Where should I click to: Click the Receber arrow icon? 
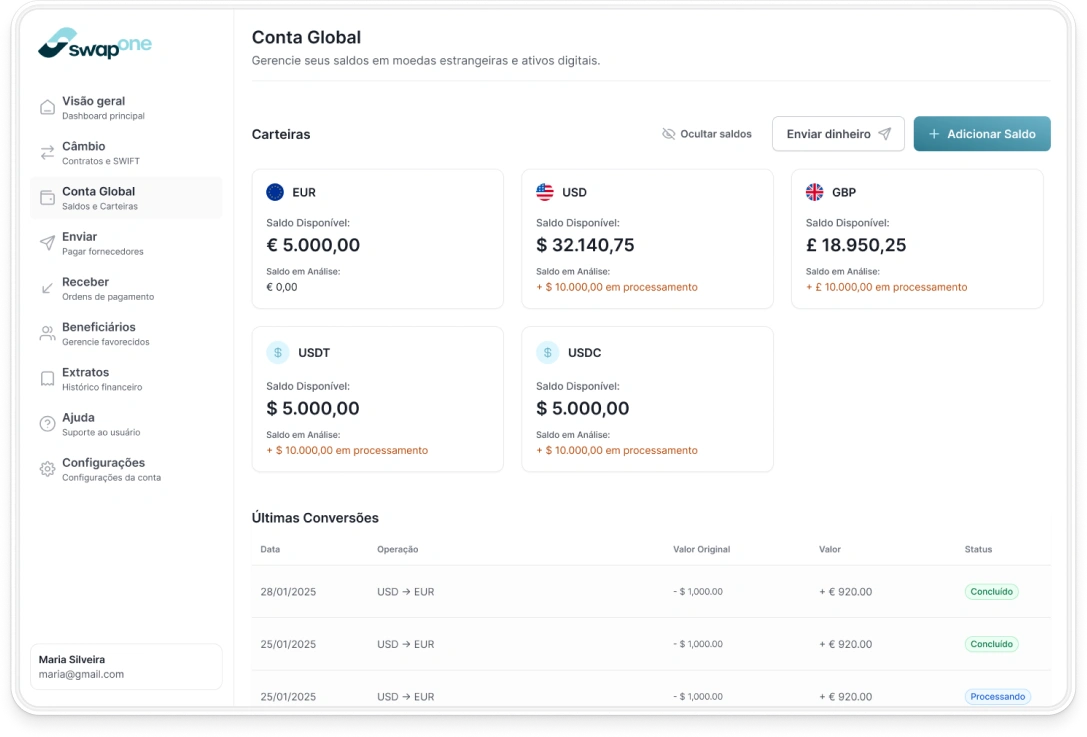tap(47, 288)
